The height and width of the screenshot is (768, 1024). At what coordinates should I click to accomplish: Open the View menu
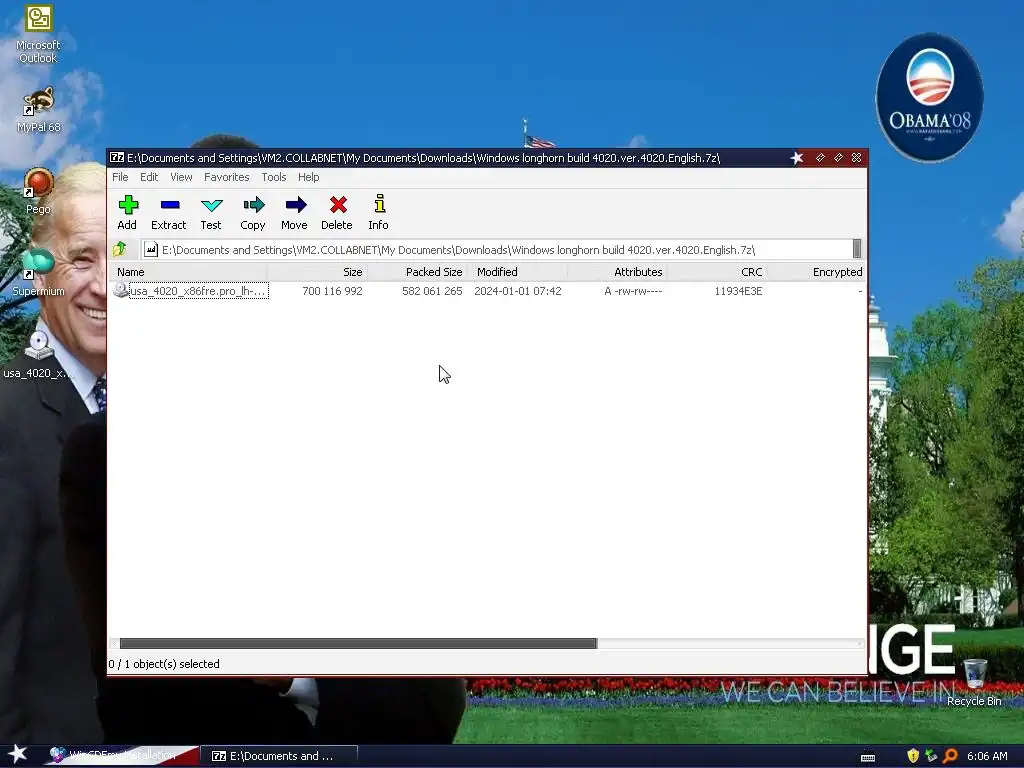tap(181, 177)
